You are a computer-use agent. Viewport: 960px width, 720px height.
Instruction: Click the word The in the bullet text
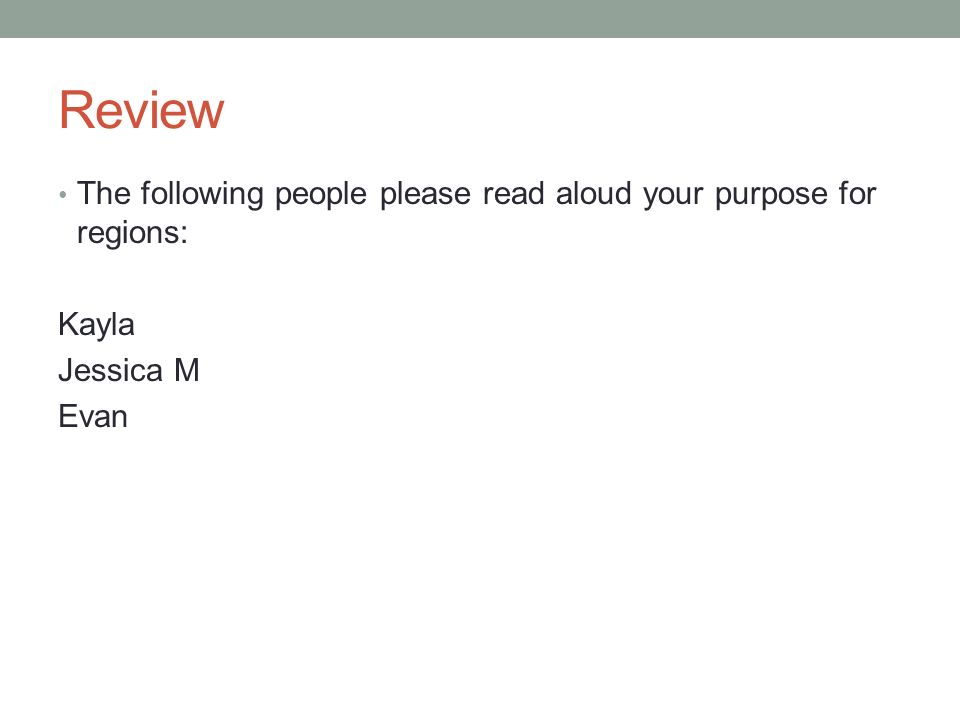[x=103, y=193]
